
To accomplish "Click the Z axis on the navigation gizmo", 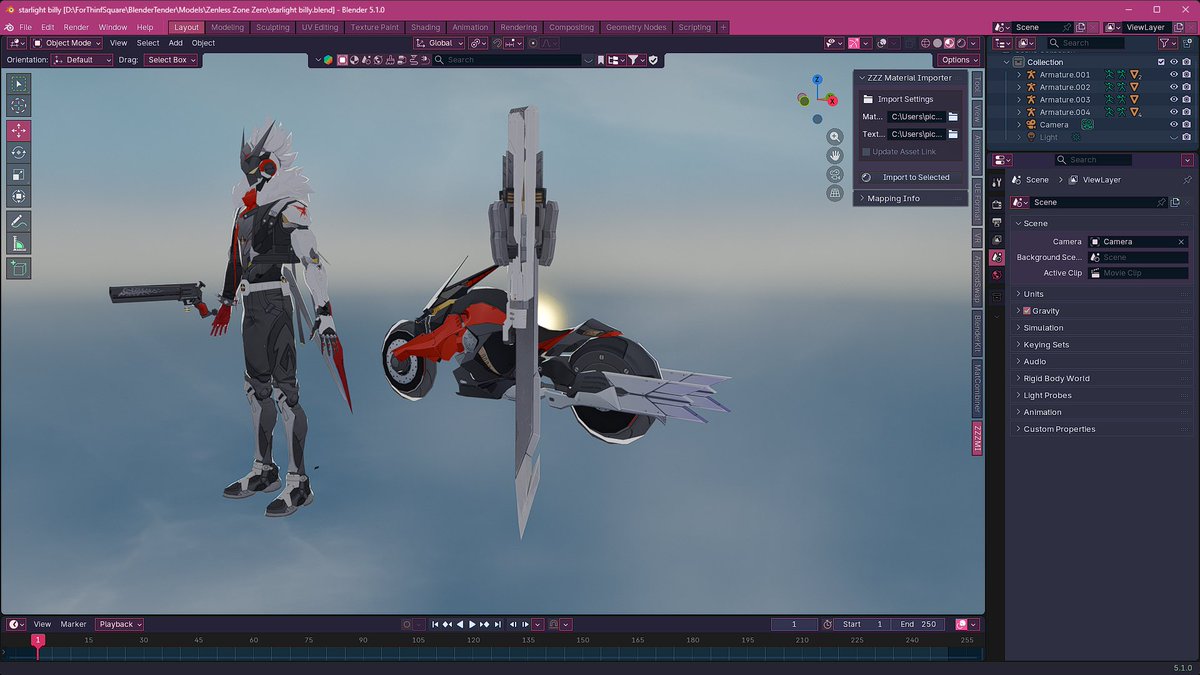I will click(x=817, y=79).
